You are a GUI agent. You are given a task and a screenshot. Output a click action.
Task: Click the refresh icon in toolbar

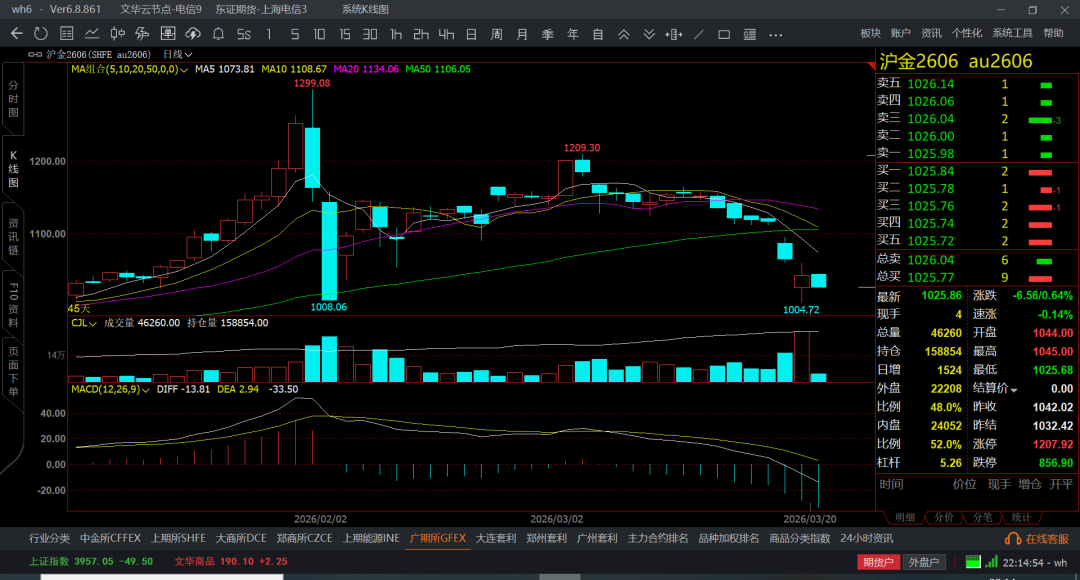pyautogui.click(x=41, y=34)
